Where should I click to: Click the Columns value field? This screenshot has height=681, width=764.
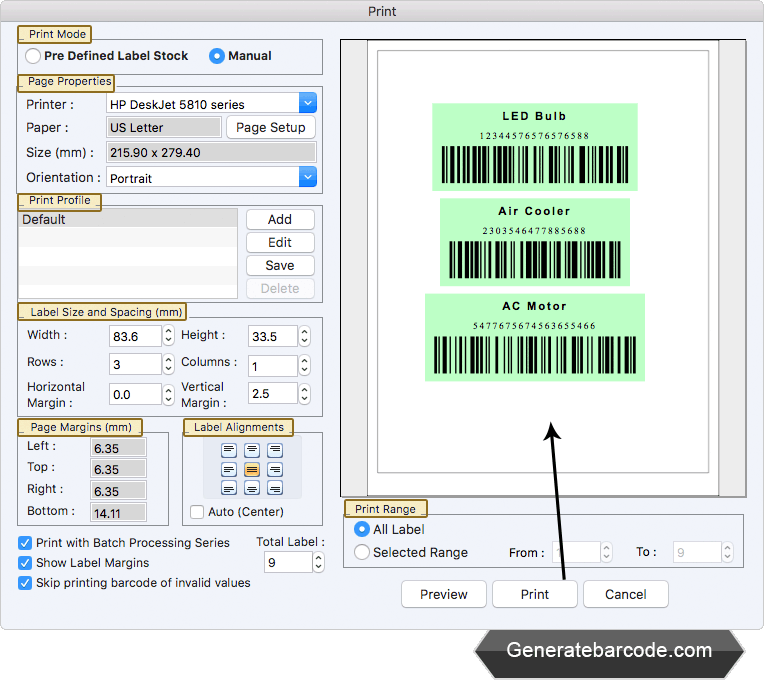tap(272, 365)
